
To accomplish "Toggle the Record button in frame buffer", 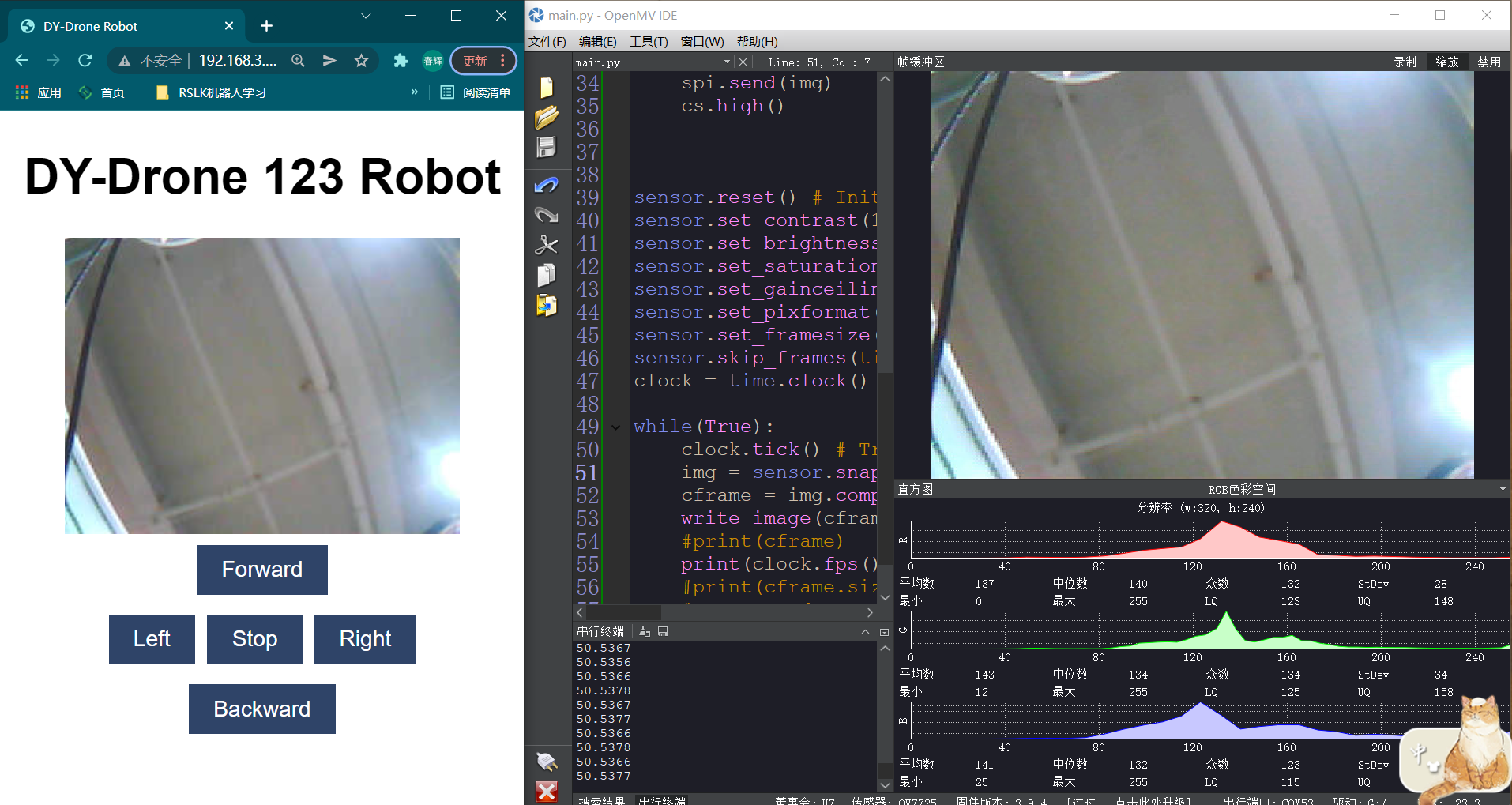I will click(1405, 62).
